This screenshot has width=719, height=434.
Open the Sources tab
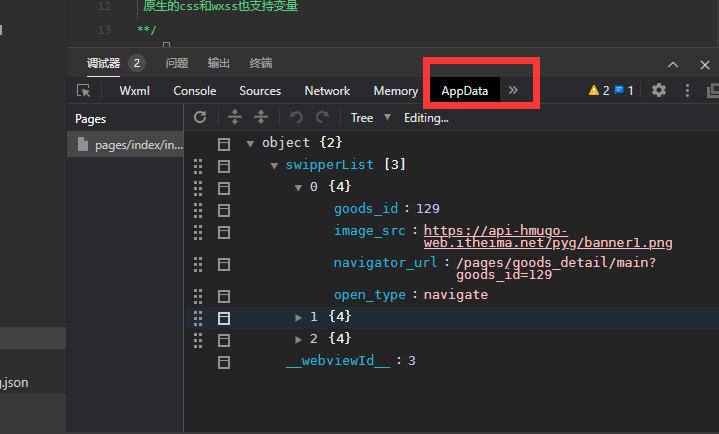(260, 91)
